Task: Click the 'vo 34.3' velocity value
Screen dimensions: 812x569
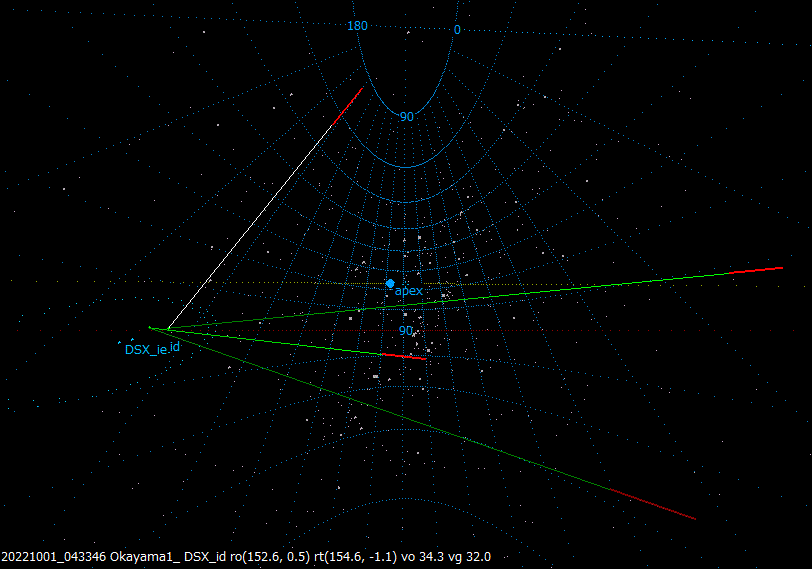Action: [x=422, y=557]
